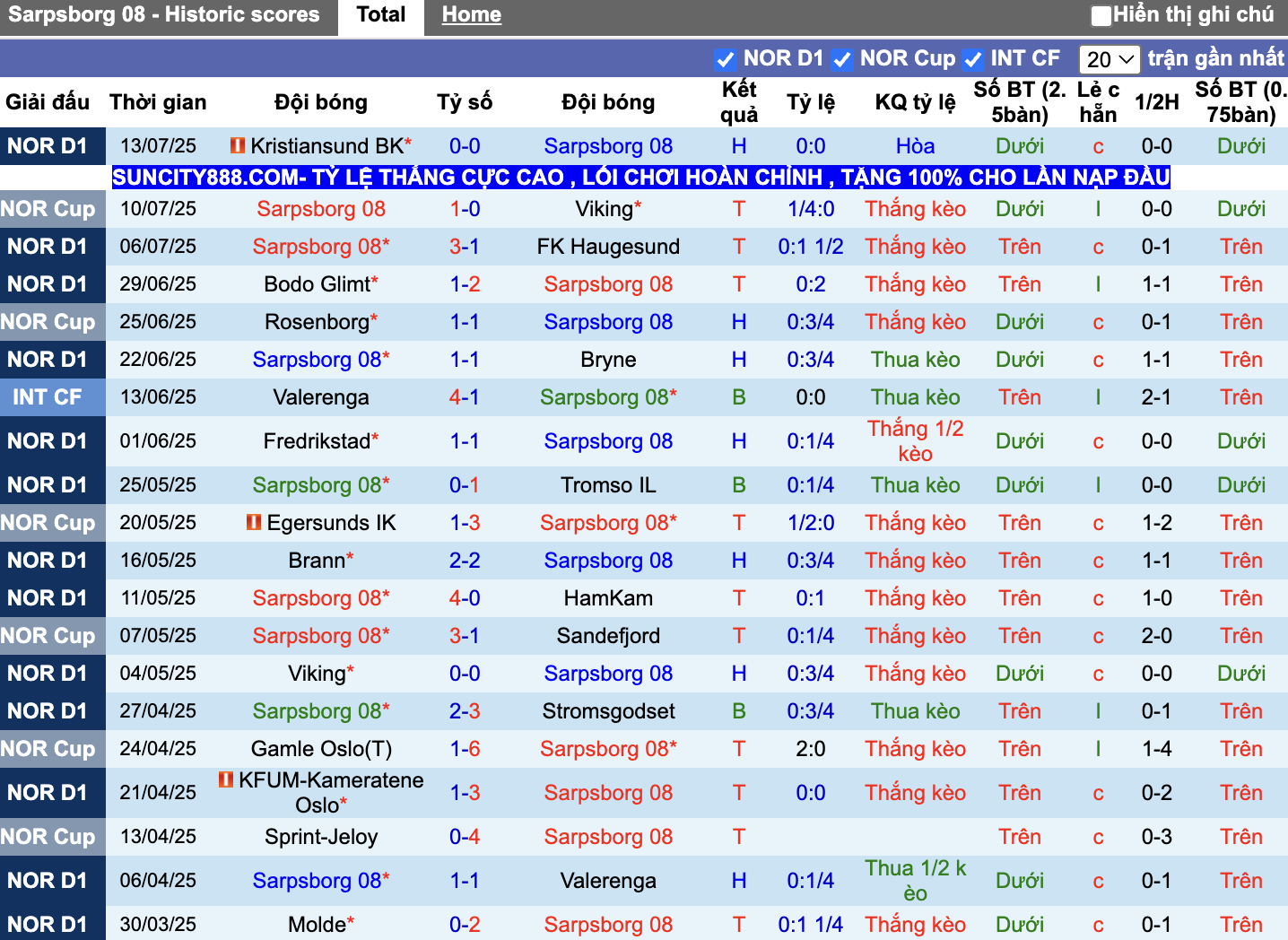
Task: Open HamKam team link
Action: 608,598
